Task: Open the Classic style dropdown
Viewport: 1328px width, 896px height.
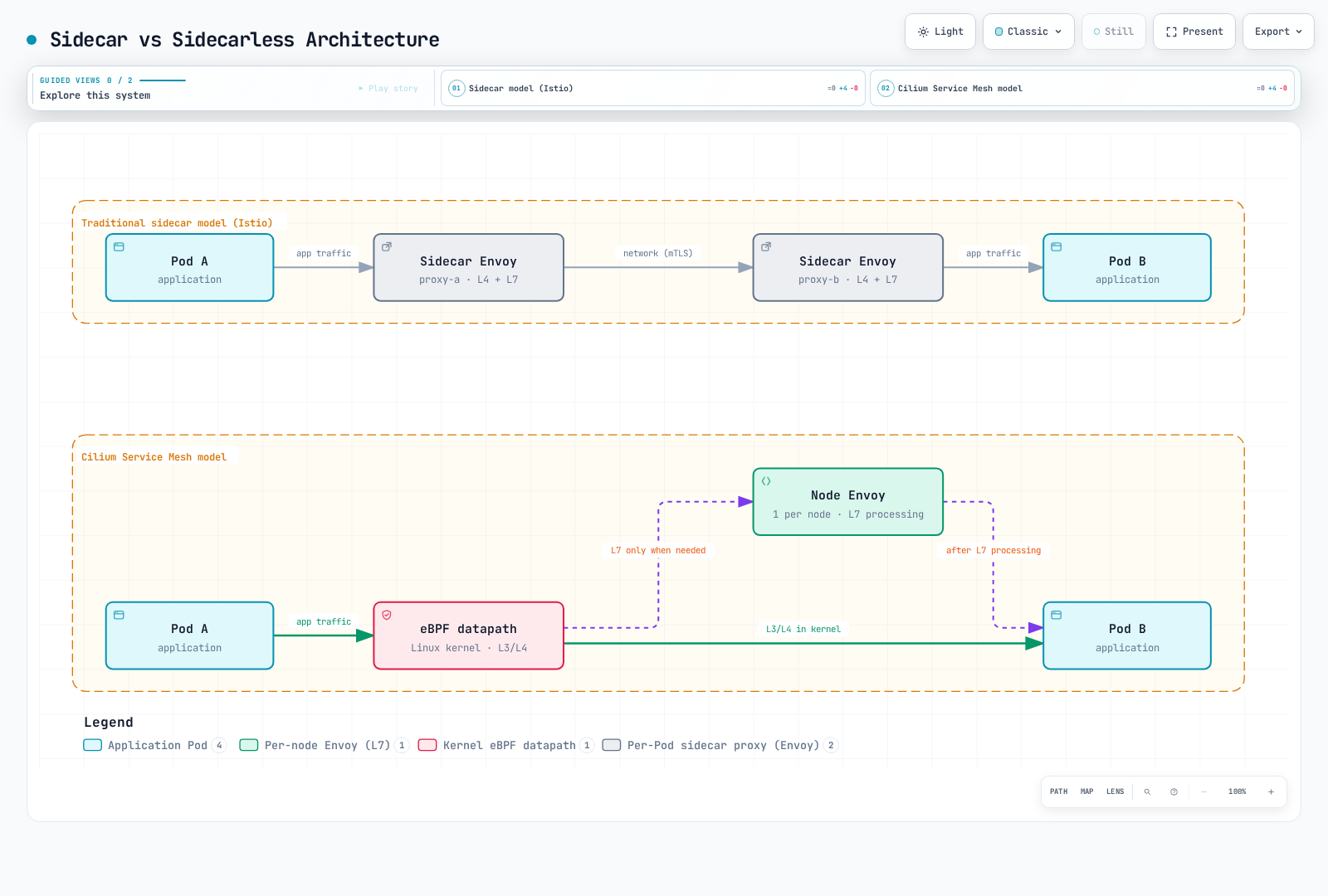Action: pos(1028,32)
